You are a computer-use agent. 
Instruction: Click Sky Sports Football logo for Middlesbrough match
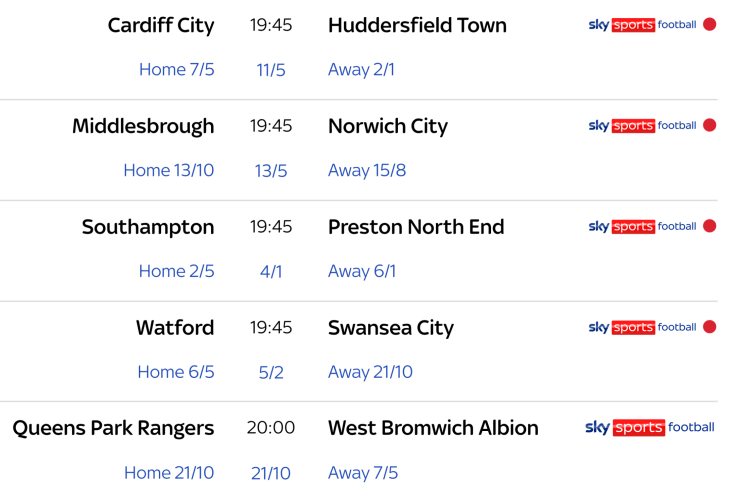(x=642, y=126)
